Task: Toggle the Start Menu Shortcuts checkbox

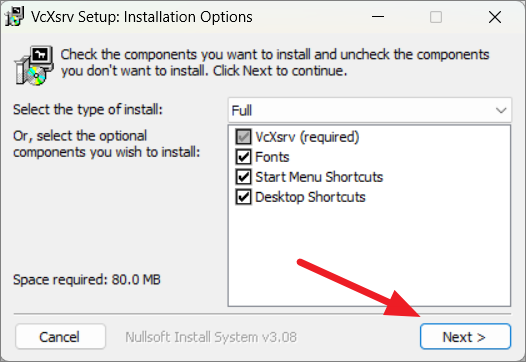Action: click(243, 177)
